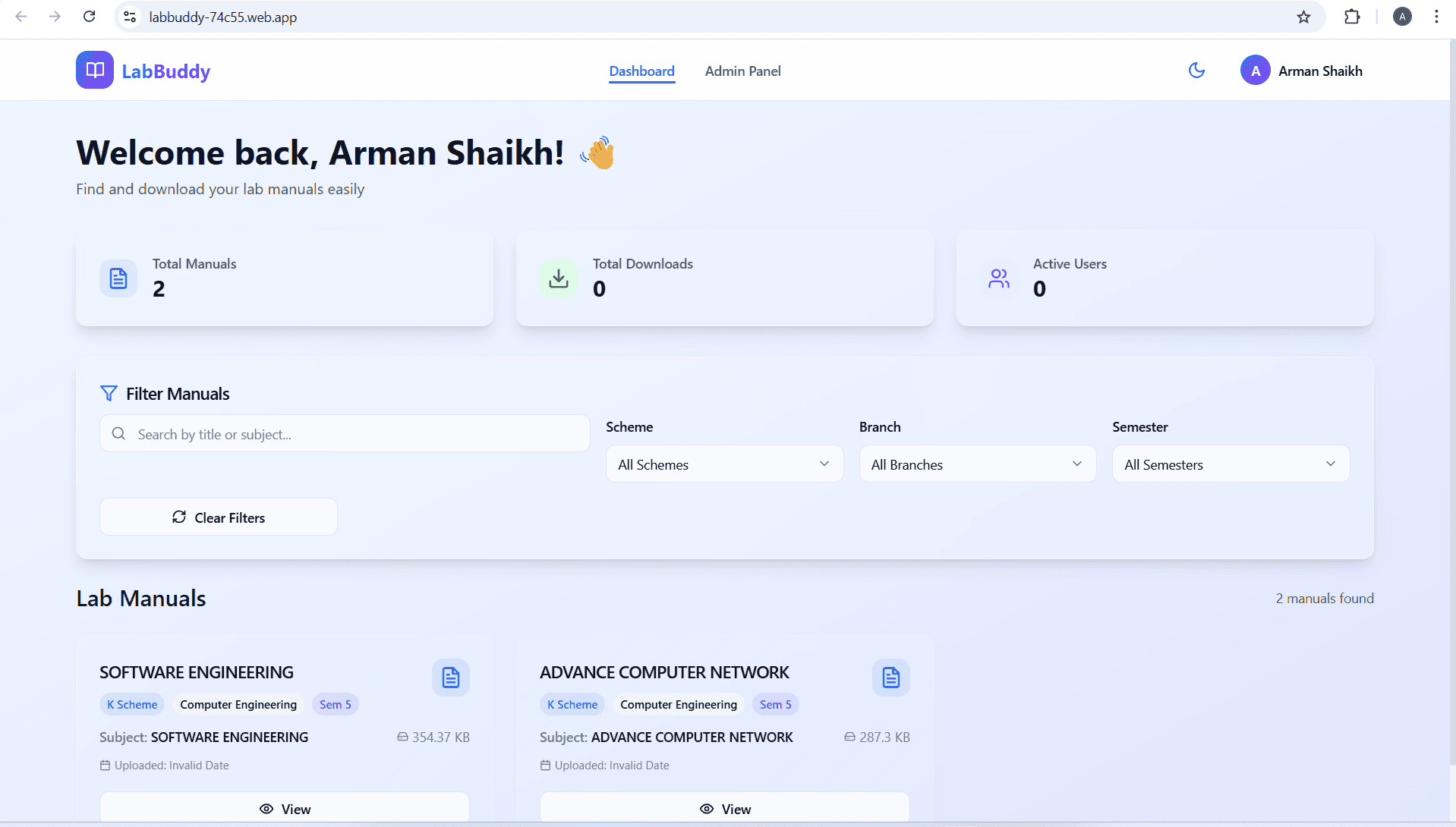The height and width of the screenshot is (827, 1456).
Task: Click the LabBuddy book logo icon
Action: (95, 71)
